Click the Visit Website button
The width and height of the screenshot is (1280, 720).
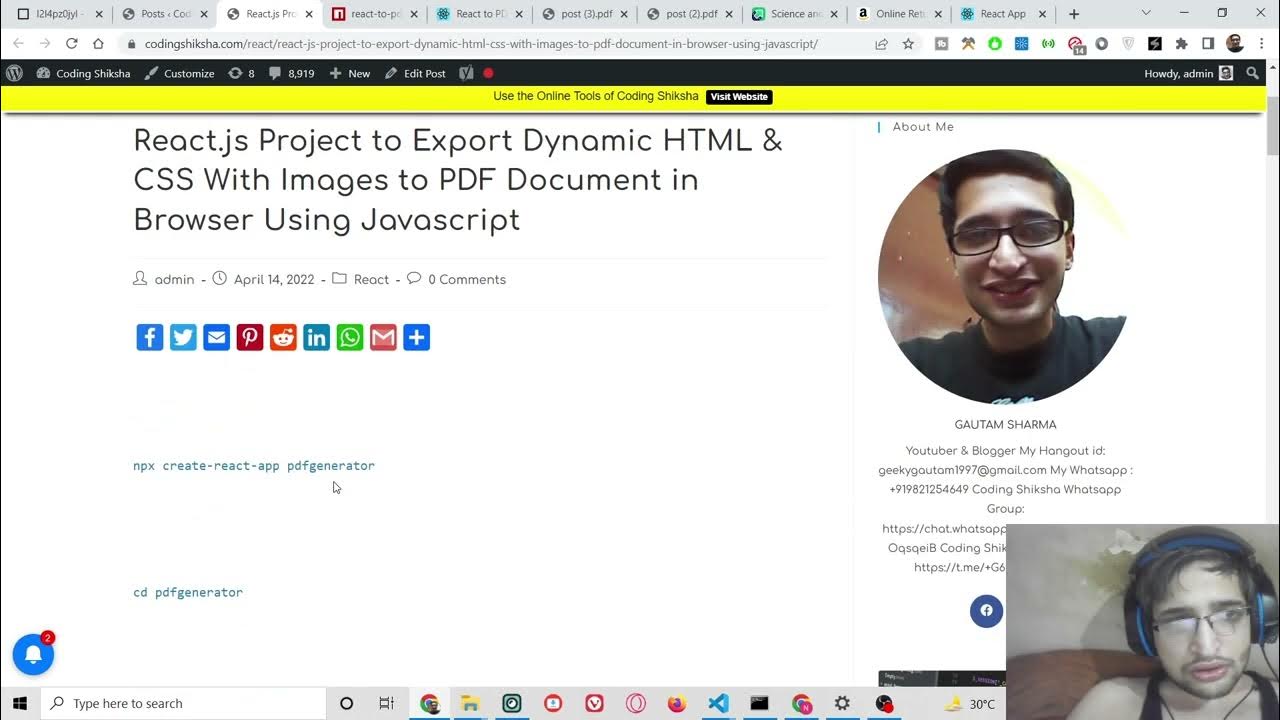pos(739,97)
